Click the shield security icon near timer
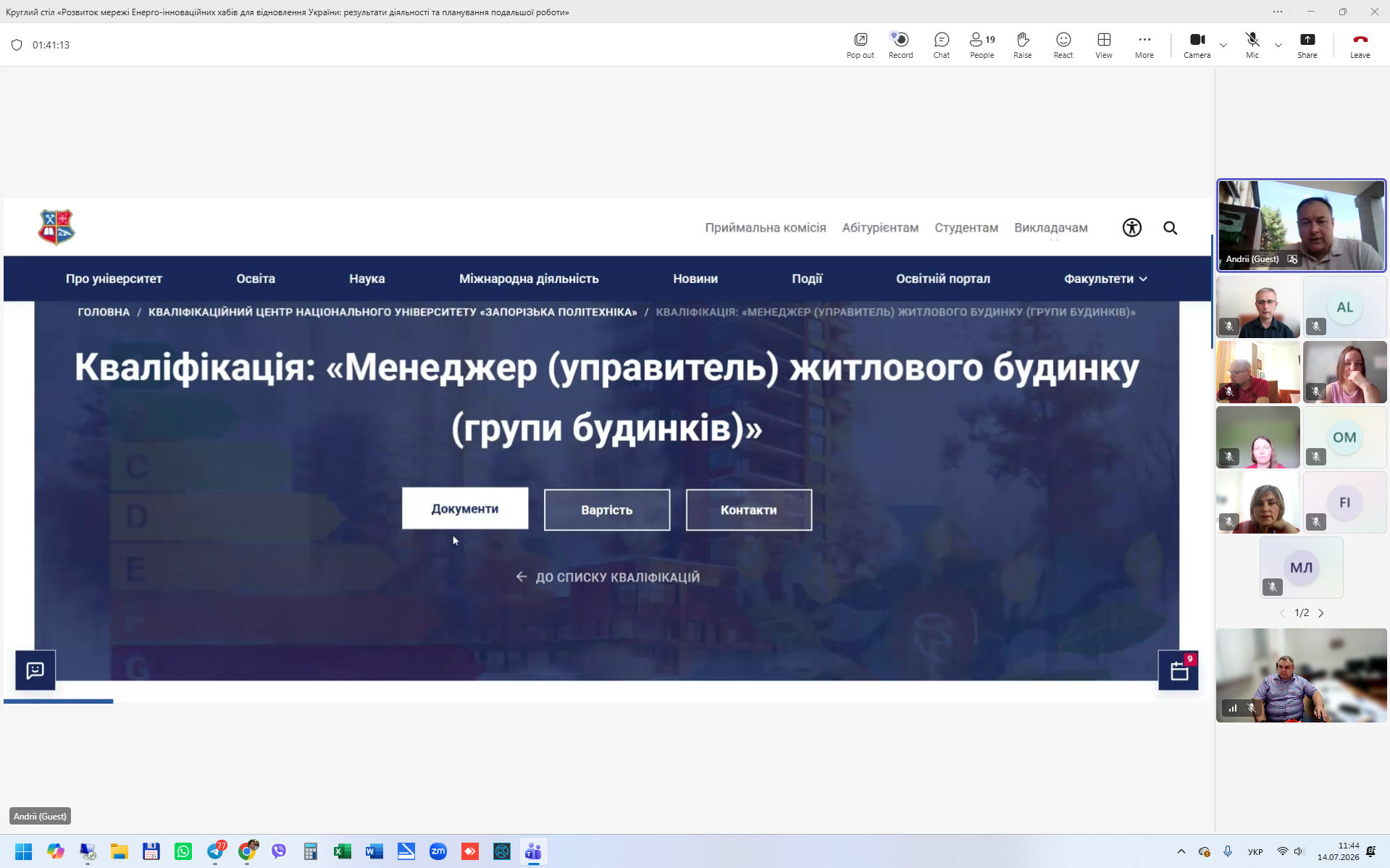Viewport: 1390px width, 868px height. pos(17,45)
